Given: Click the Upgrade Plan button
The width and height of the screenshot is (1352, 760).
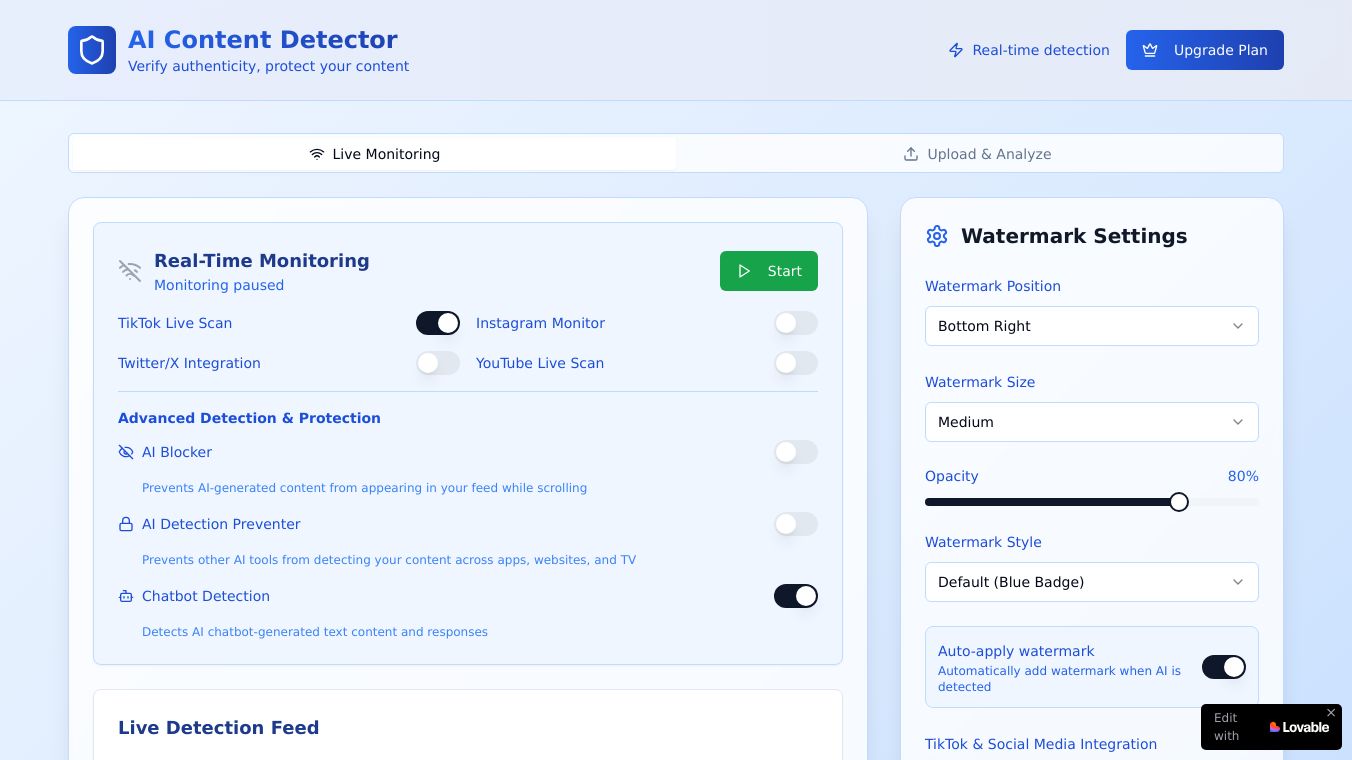Looking at the screenshot, I should point(1205,50).
